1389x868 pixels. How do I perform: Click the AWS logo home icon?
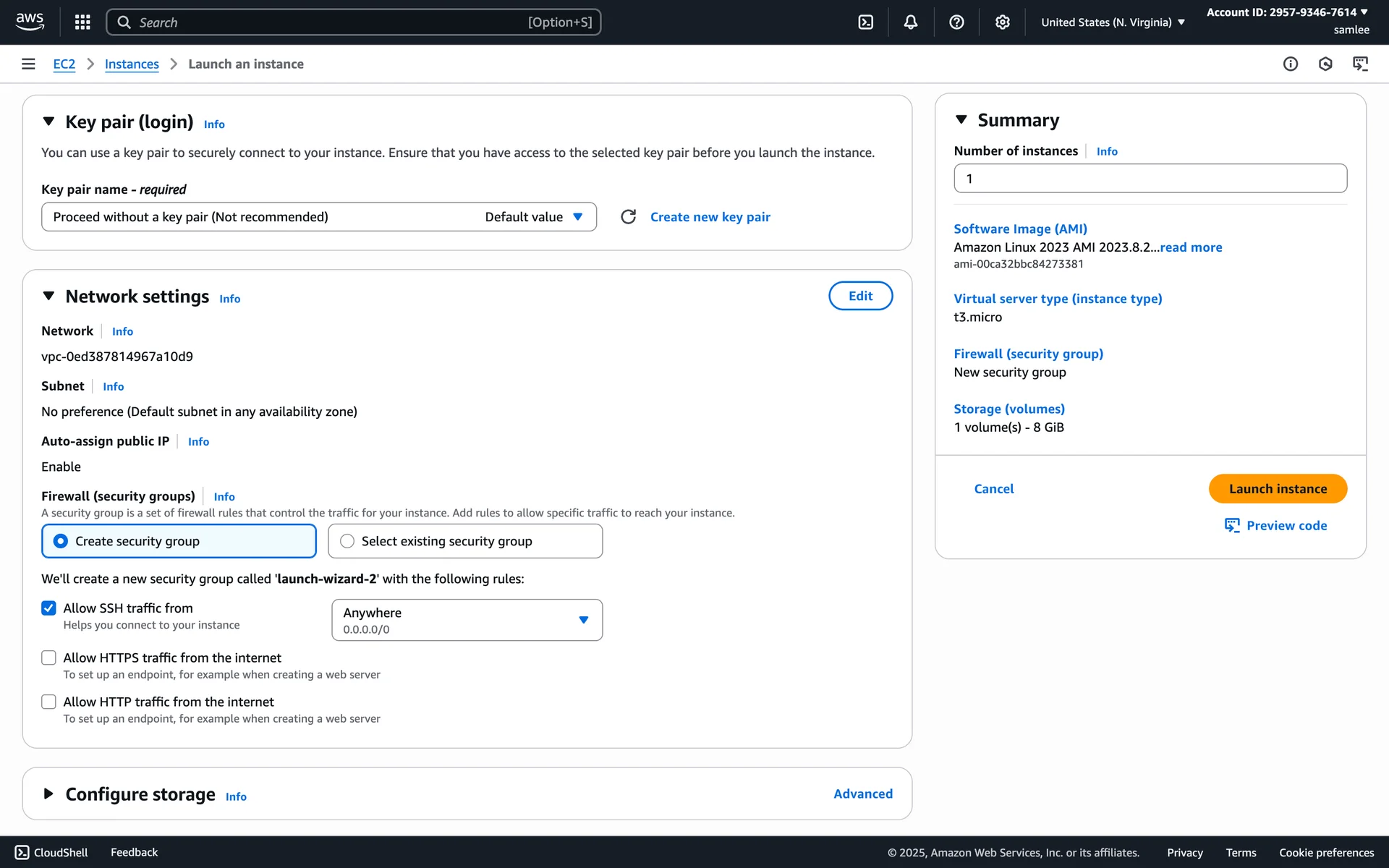(x=30, y=22)
